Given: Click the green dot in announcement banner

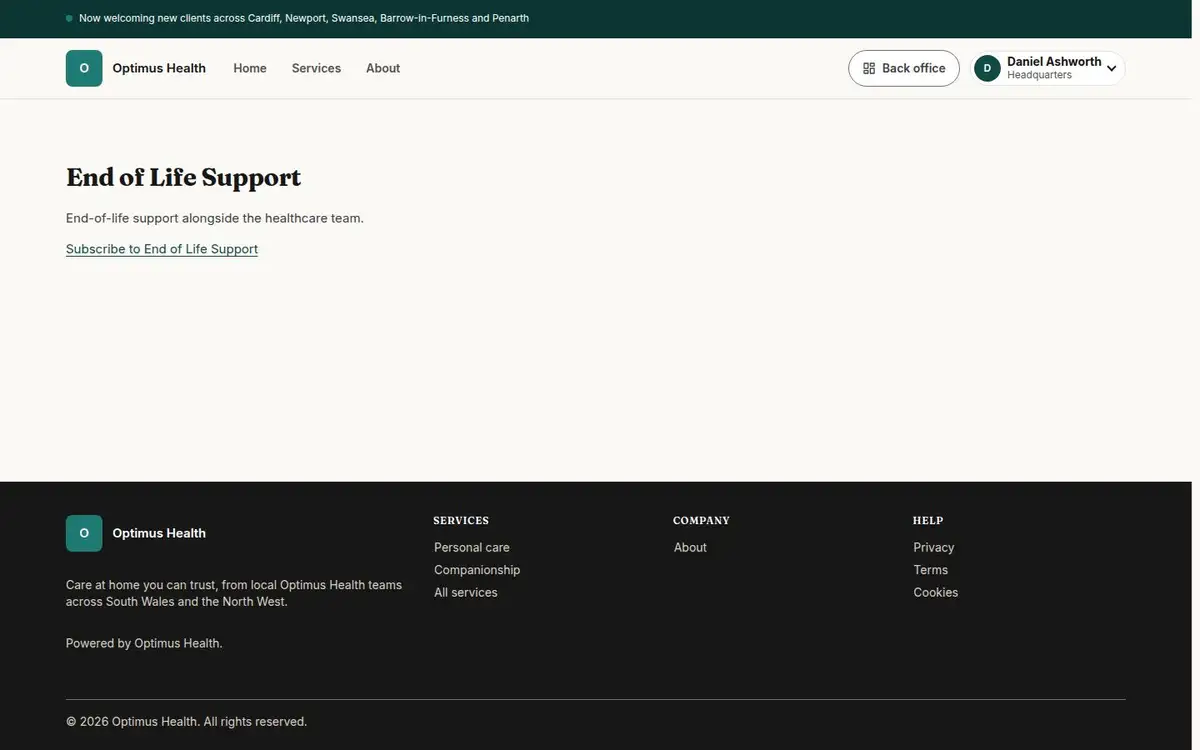Looking at the screenshot, I should pos(69,18).
